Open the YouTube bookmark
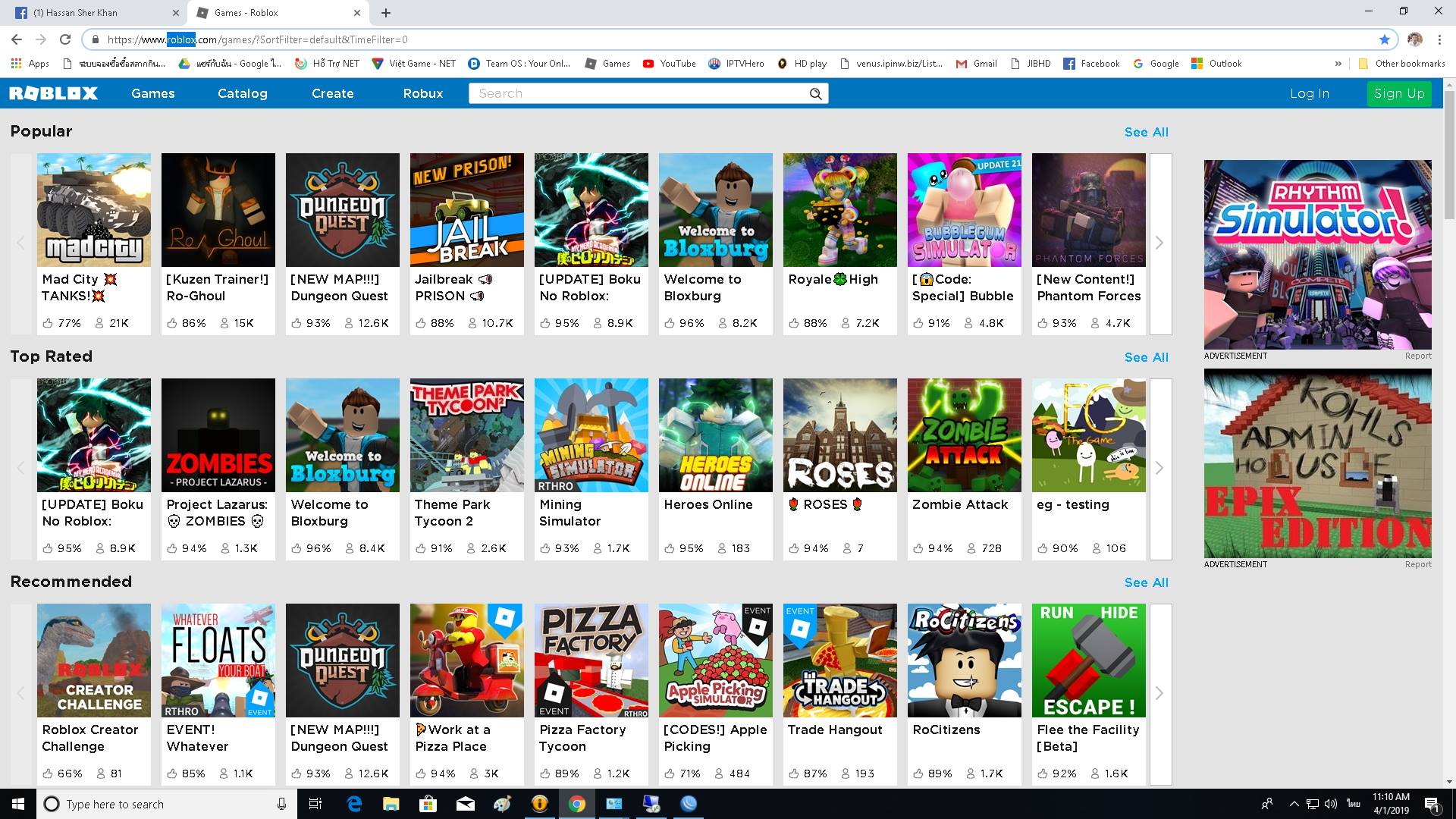 pyautogui.click(x=670, y=64)
